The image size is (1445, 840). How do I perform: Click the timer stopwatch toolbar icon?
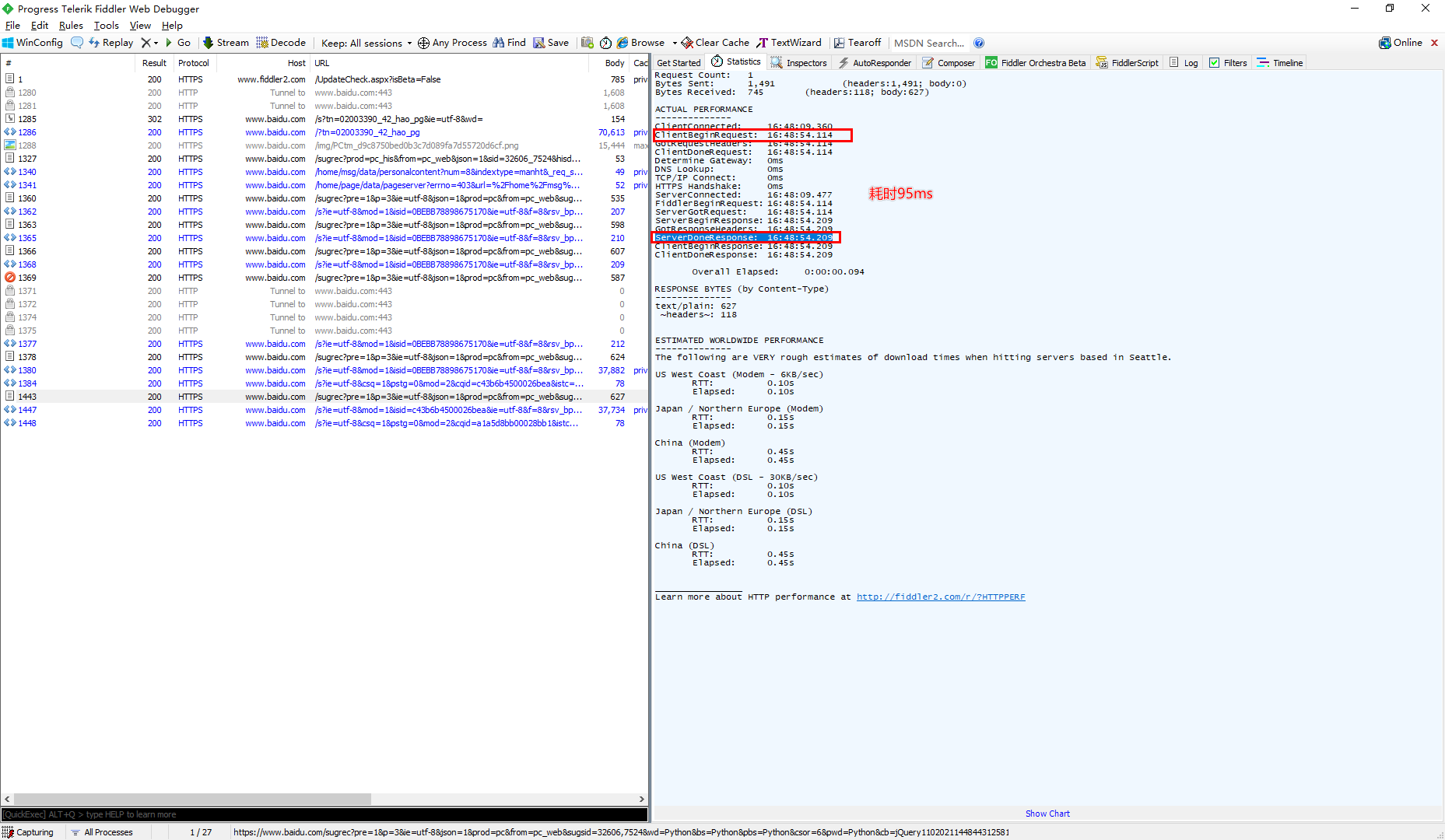(x=605, y=43)
